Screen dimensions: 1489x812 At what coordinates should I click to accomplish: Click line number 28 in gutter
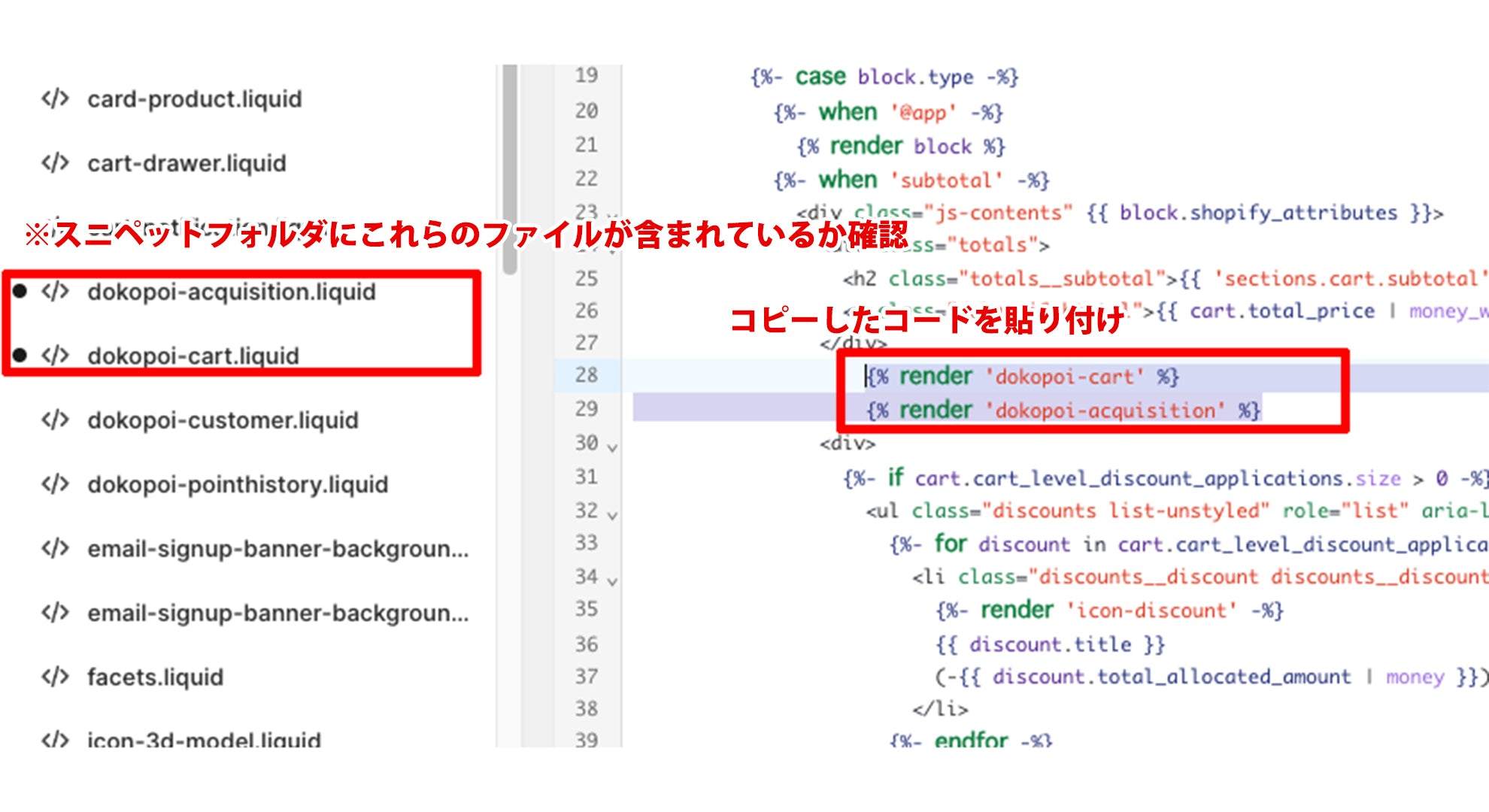[587, 374]
